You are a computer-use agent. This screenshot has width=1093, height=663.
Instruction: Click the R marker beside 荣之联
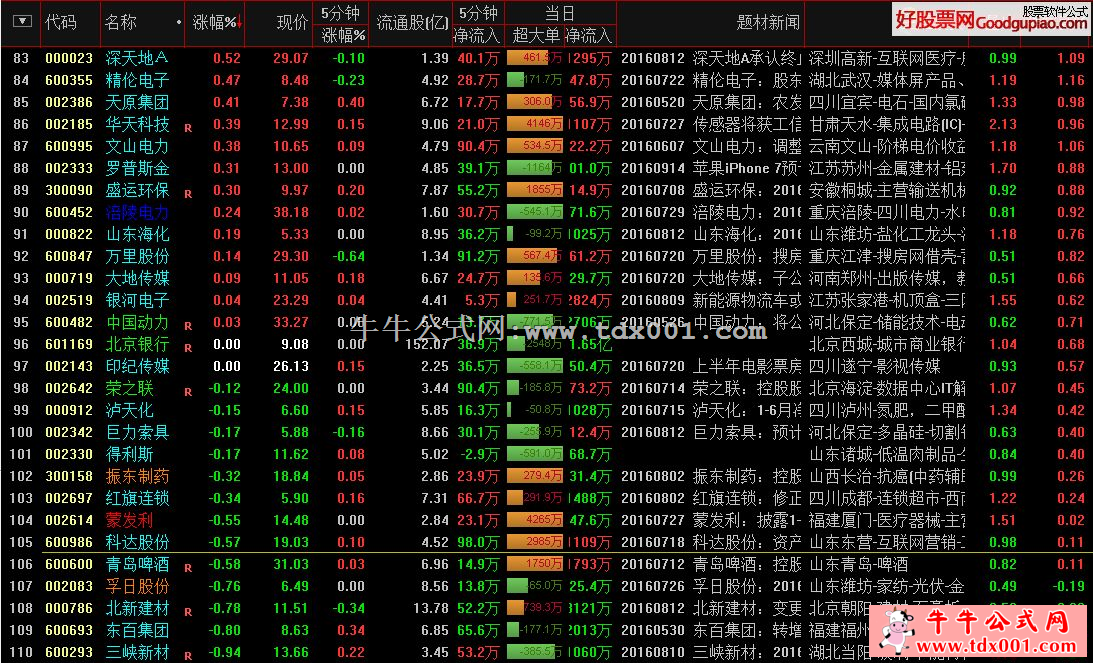tap(188, 393)
